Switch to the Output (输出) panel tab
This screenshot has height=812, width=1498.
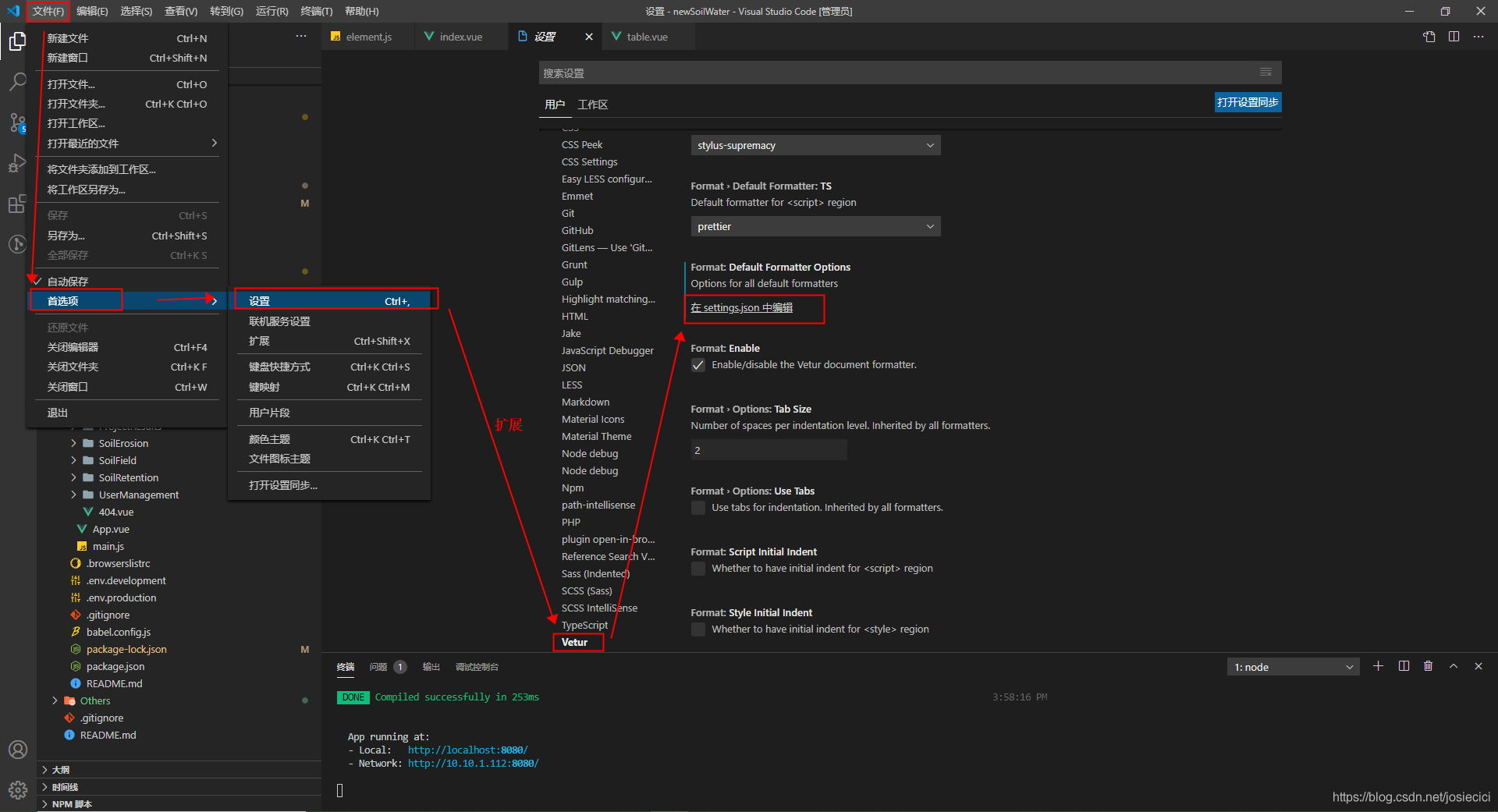click(431, 667)
